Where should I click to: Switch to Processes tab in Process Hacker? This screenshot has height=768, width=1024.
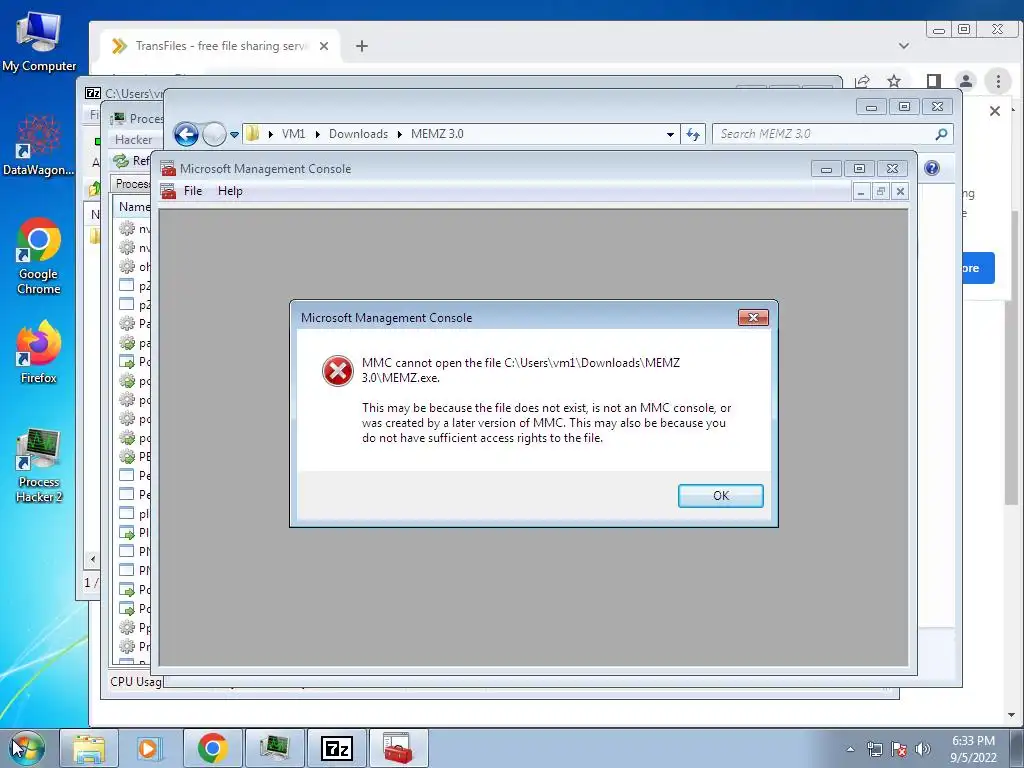pyautogui.click(x=132, y=184)
